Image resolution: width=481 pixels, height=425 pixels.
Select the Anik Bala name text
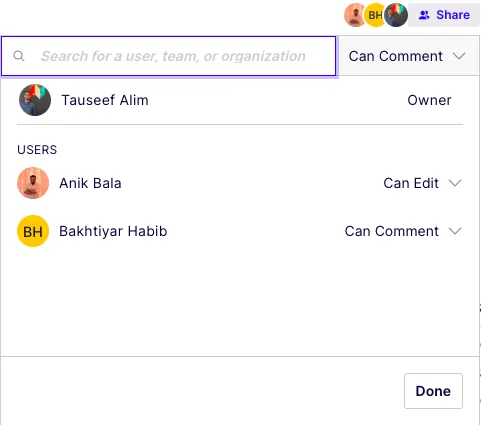pos(90,183)
